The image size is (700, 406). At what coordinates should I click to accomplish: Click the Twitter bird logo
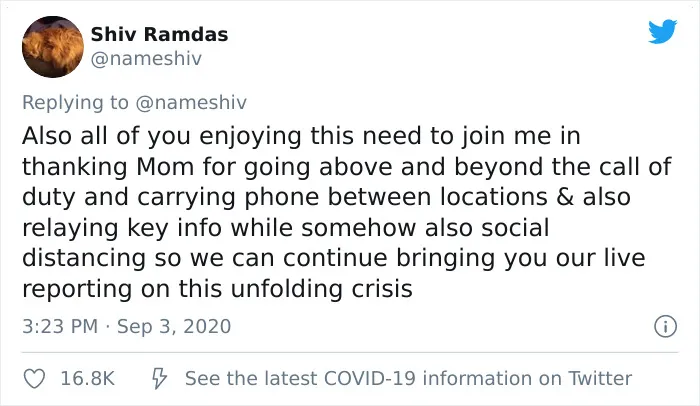[662, 32]
